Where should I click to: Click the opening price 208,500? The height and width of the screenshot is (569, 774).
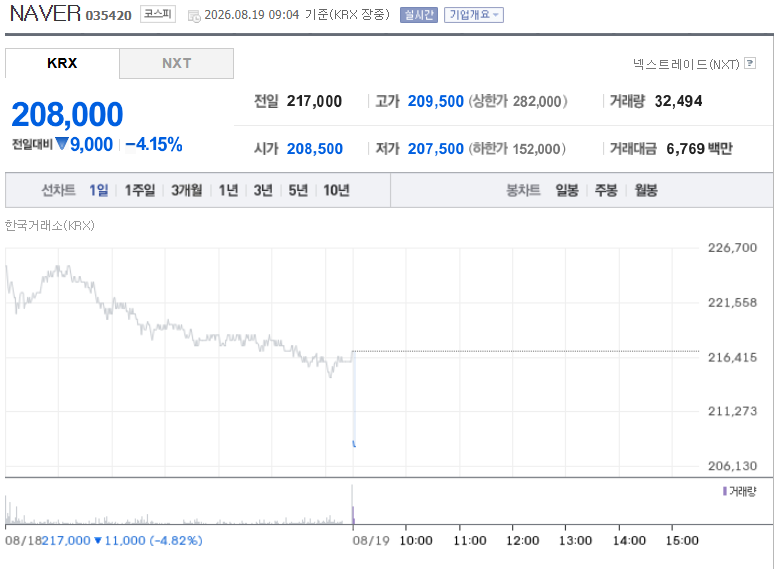point(315,149)
